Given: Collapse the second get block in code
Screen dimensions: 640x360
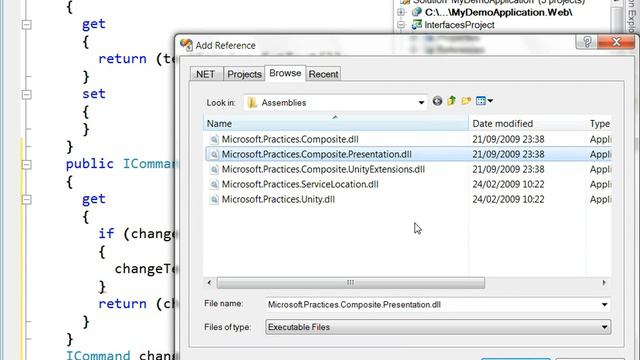Looking at the screenshot, I should pyautogui.click(x=27, y=200).
